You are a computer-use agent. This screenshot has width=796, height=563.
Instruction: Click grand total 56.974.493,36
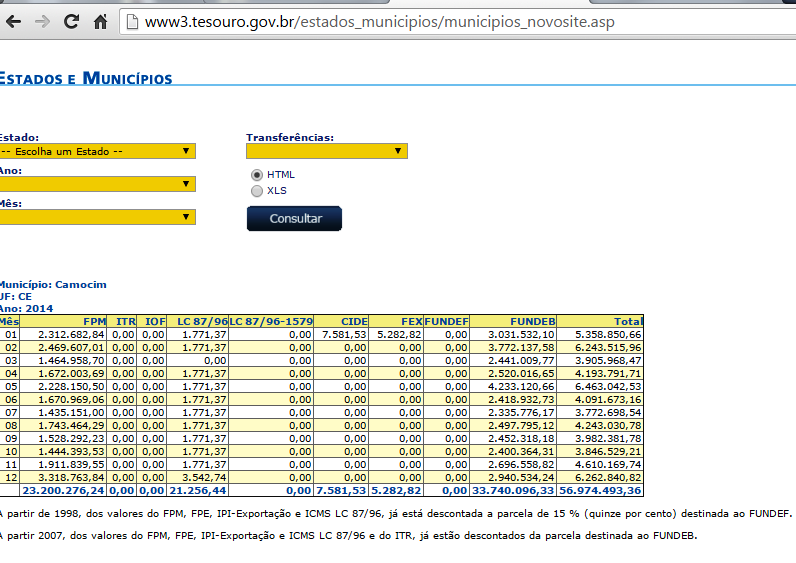pyautogui.click(x=600, y=491)
